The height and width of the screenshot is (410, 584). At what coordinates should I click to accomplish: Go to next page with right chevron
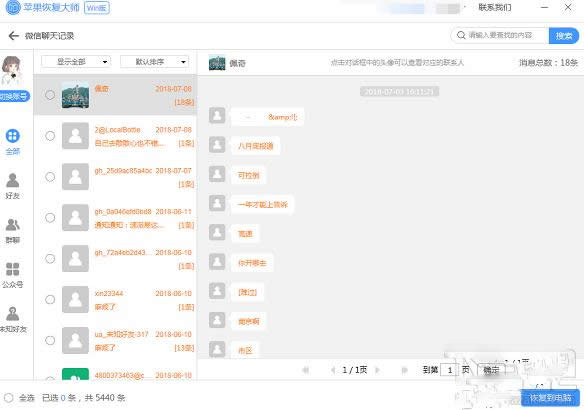(377, 370)
